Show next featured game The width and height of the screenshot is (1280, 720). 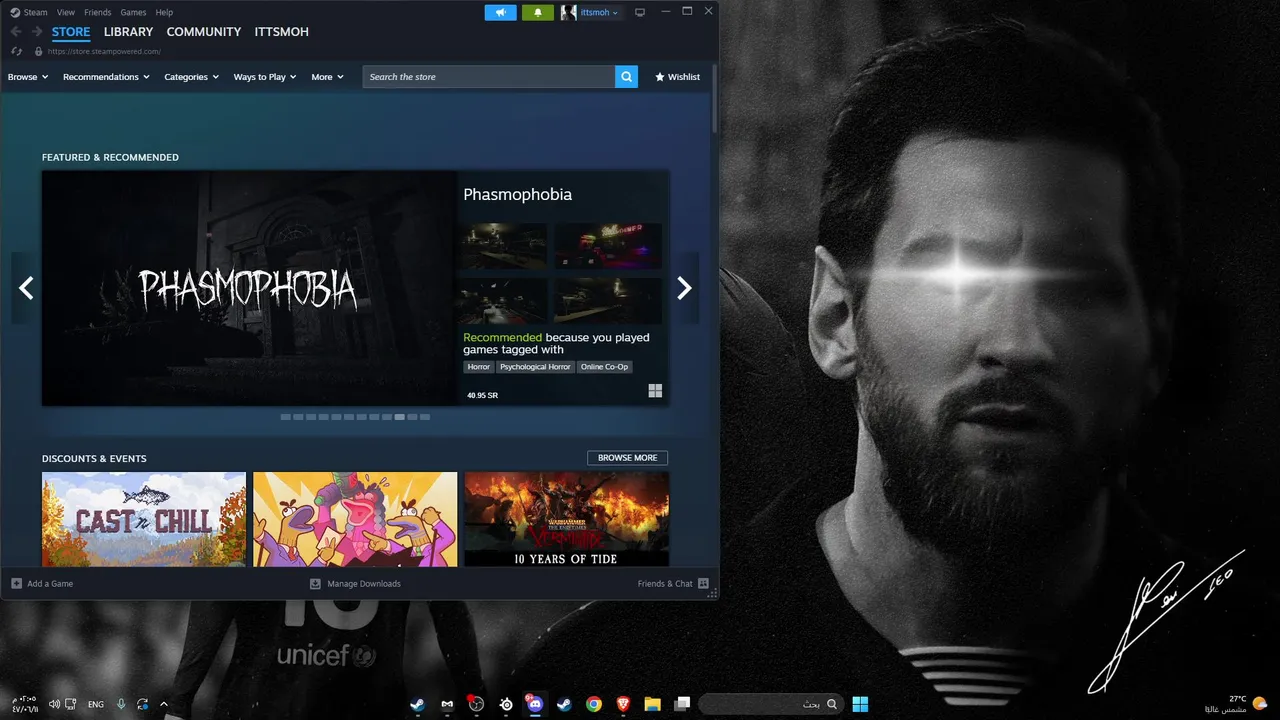(684, 288)
